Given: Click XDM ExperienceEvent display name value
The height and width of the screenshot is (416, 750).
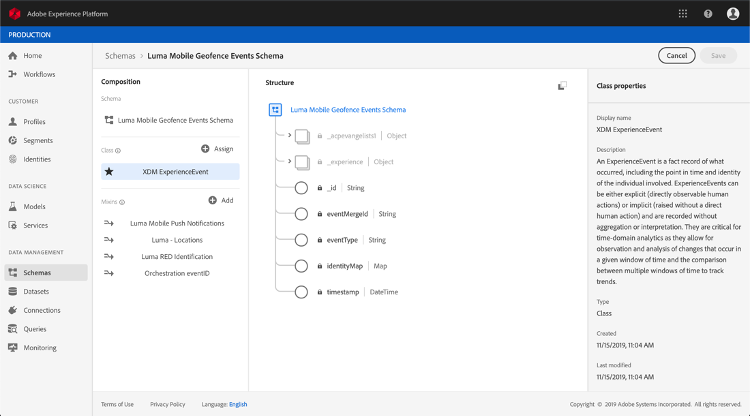Looking at the screenshot, I should coord(629,129).
